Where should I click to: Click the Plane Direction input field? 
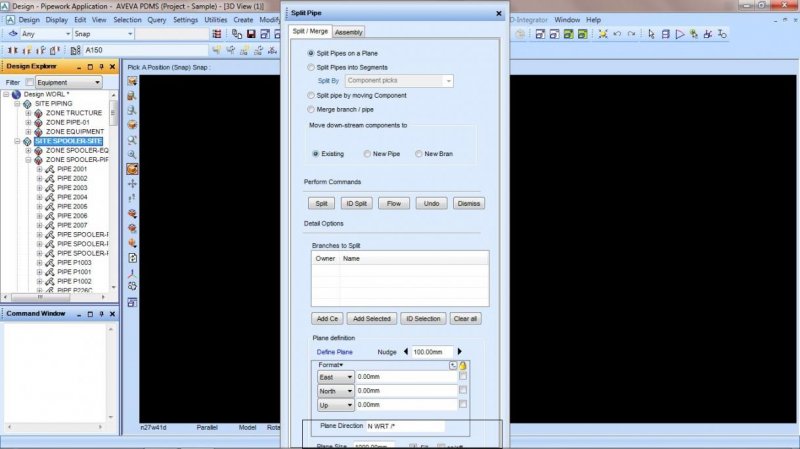point(405,426)
